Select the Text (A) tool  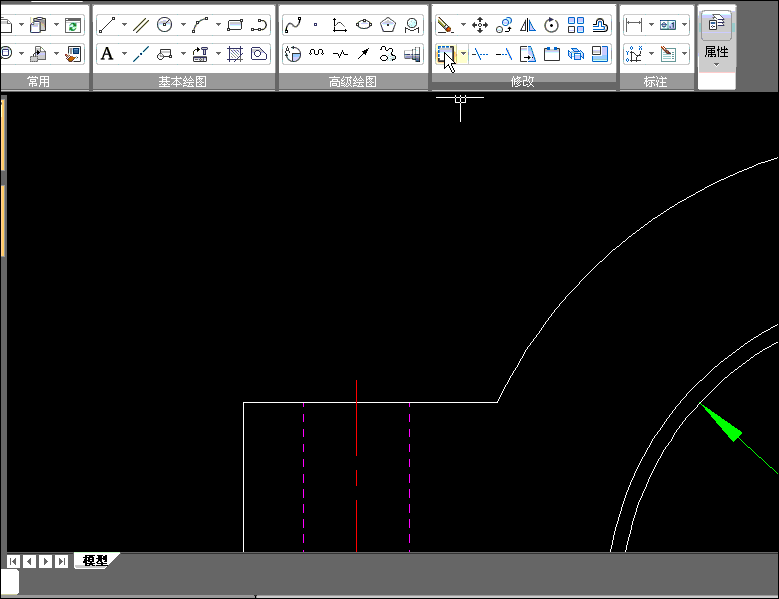click(x=107, y=53)
